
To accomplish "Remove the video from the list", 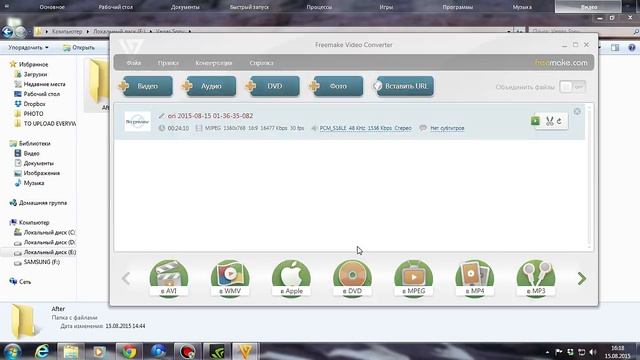I will tap(577, 111).
